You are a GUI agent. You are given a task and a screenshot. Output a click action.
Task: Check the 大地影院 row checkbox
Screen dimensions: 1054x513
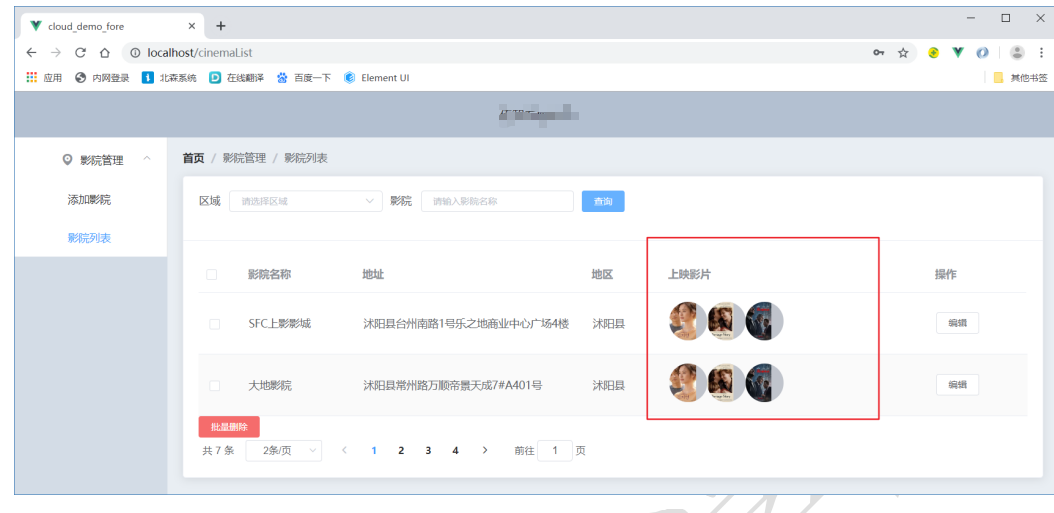tap(214, 386)
